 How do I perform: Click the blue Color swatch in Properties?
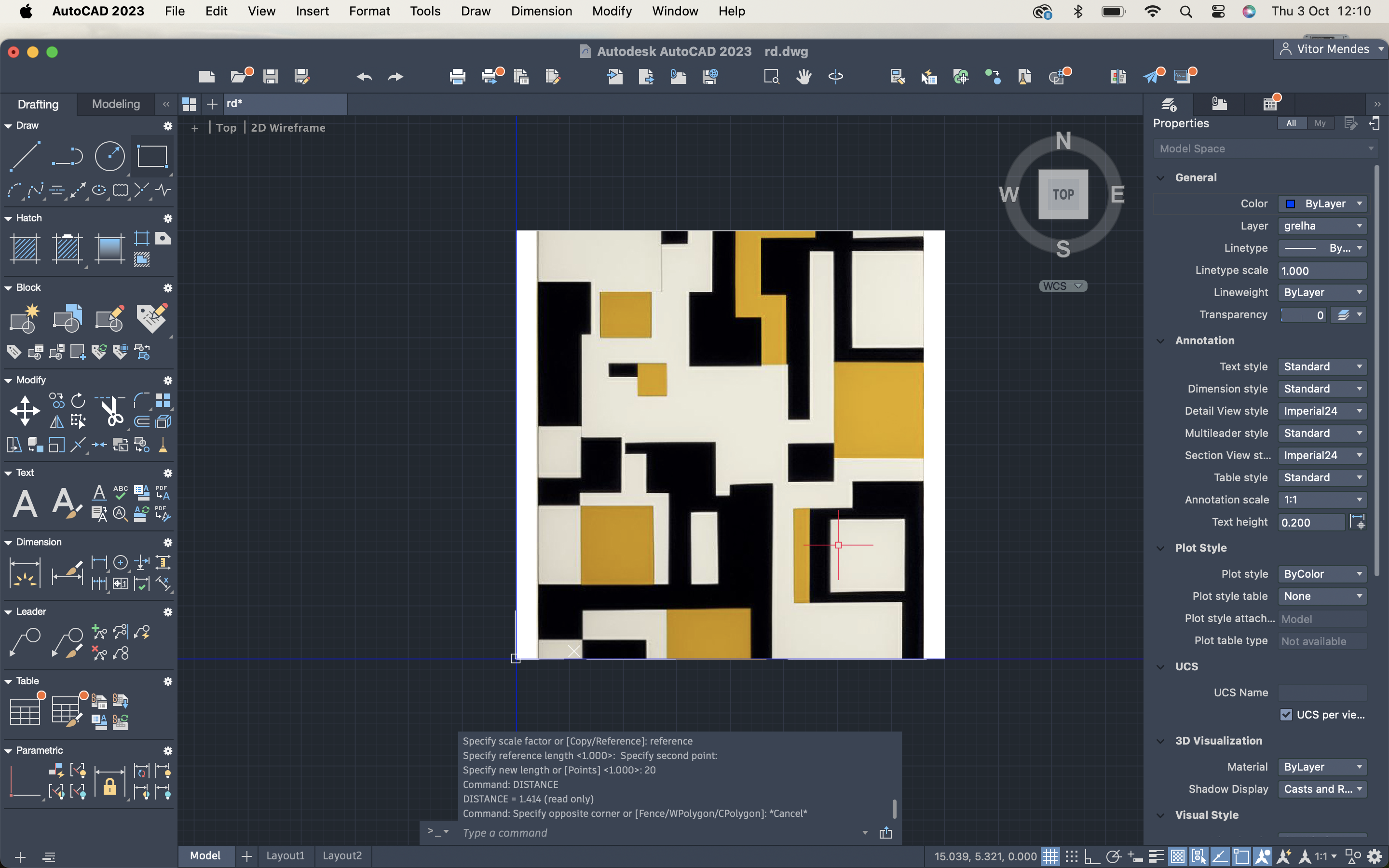click(1290, 204)
